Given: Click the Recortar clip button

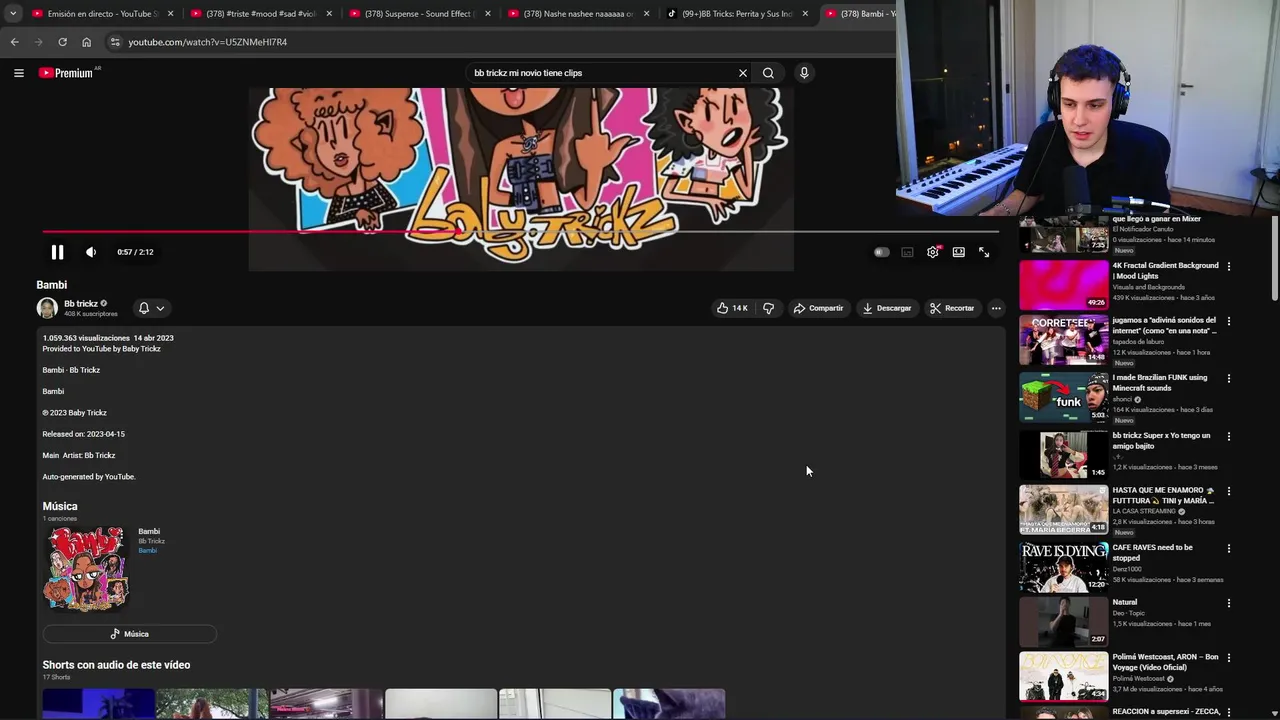Looking at the screenshot, I should pyautogui.click(x=952, y=308).
